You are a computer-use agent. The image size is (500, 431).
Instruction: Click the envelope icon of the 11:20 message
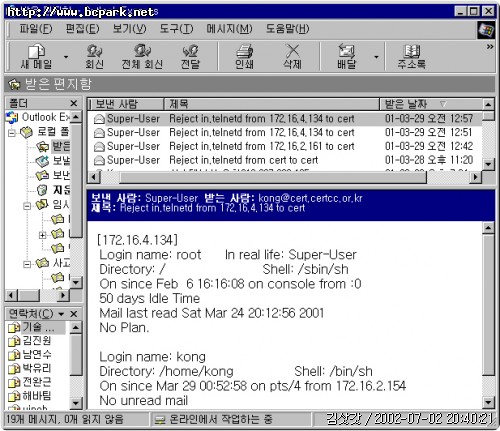[99, 161]
